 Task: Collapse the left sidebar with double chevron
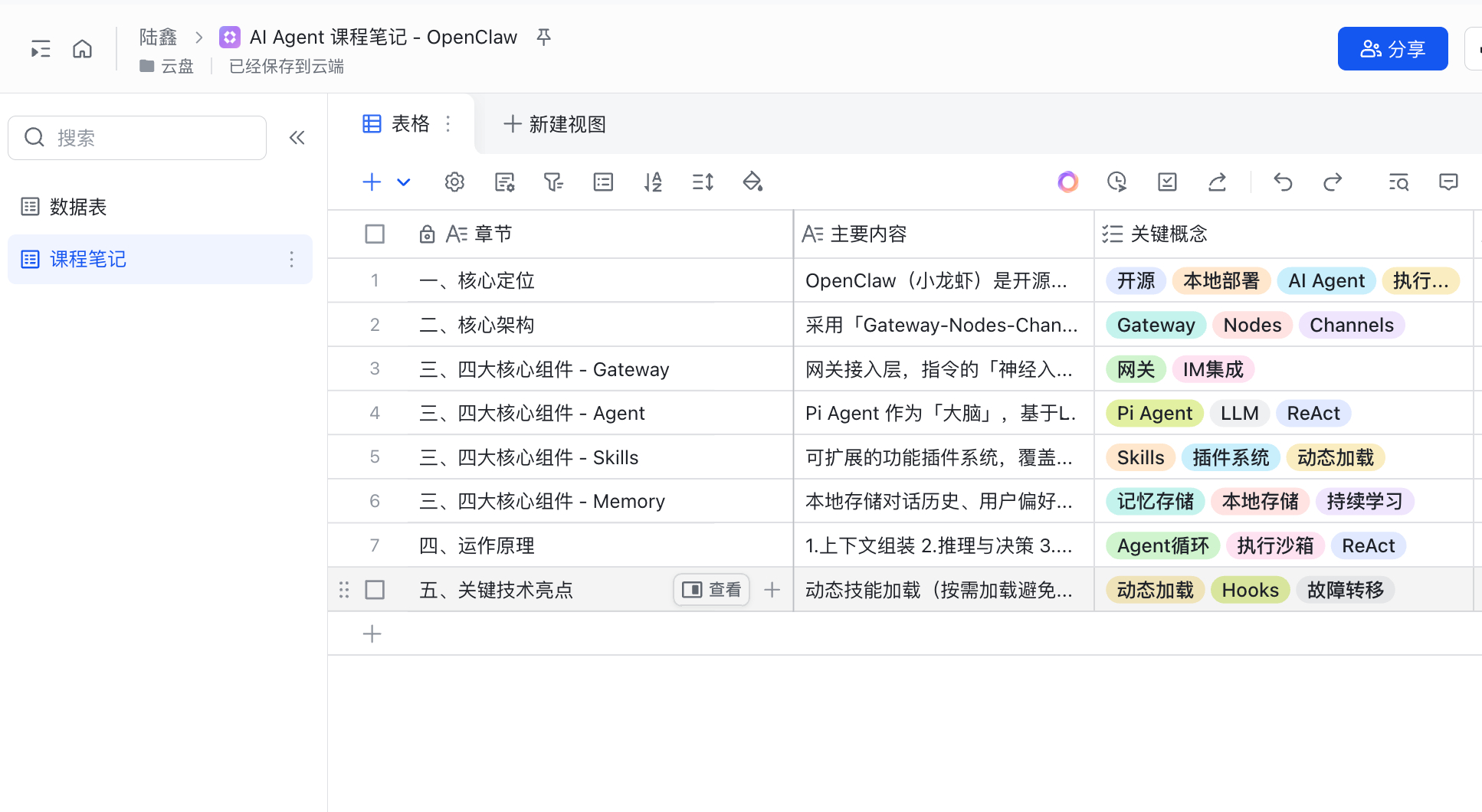point(297,137)
